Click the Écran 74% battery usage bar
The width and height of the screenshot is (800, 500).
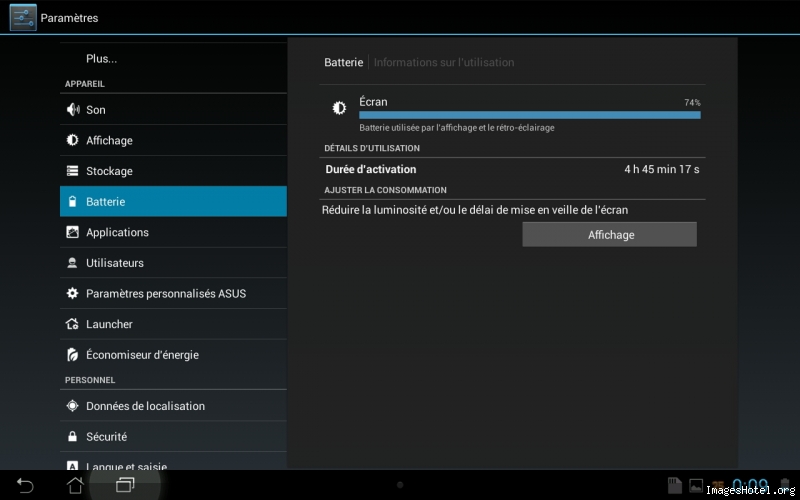(529, 114)
